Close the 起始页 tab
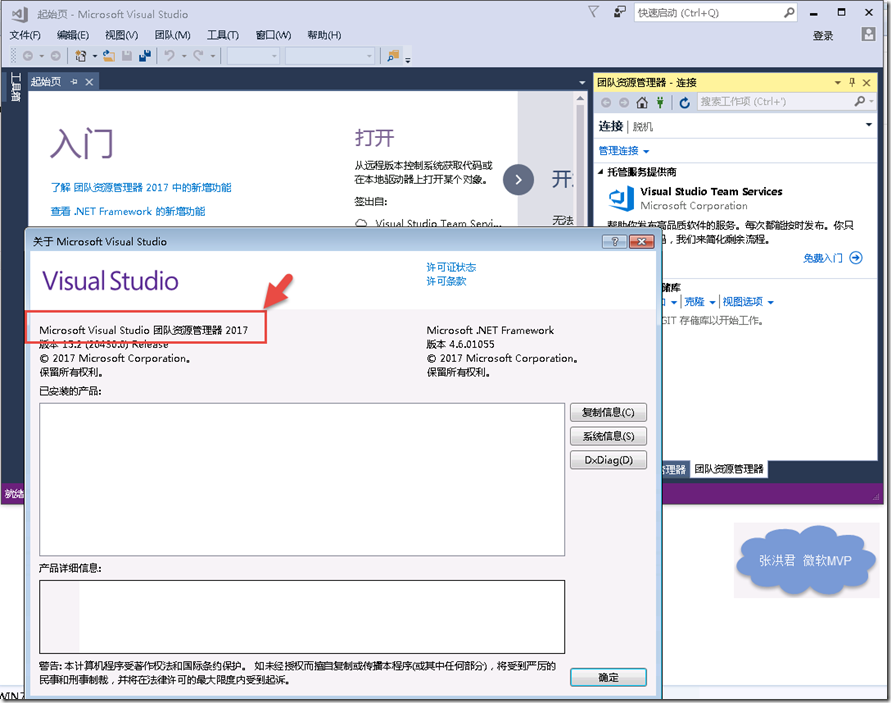 pos(89,82)
